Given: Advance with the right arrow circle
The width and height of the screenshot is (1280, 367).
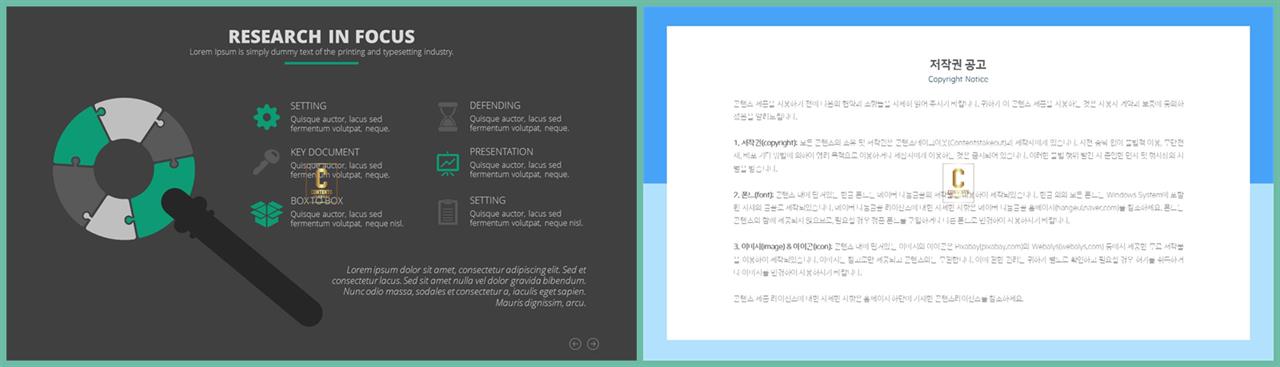Looking at the screenshot, I should [593, 344].
